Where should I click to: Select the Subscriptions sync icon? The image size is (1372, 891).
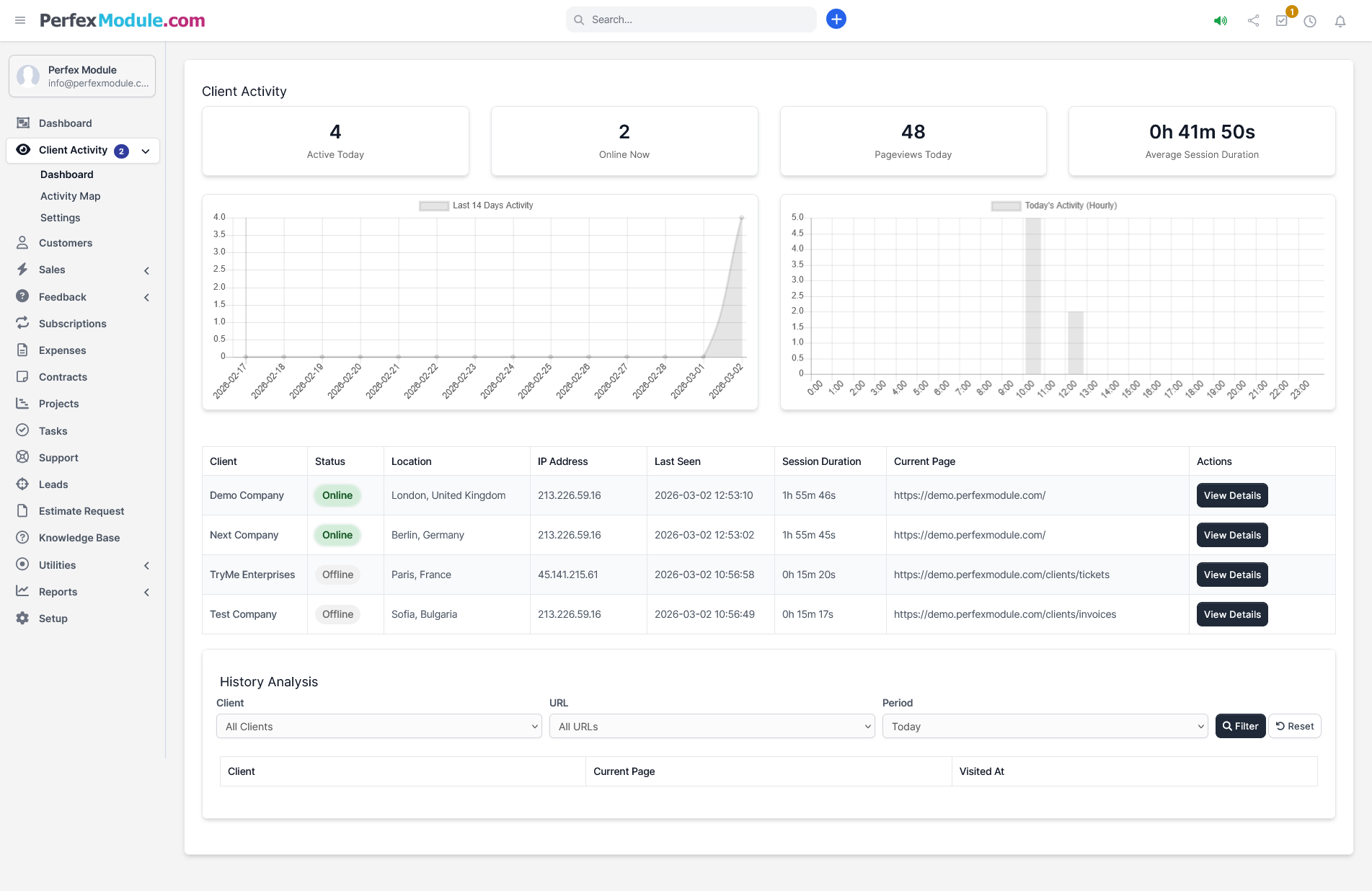(x=22, y=323)
